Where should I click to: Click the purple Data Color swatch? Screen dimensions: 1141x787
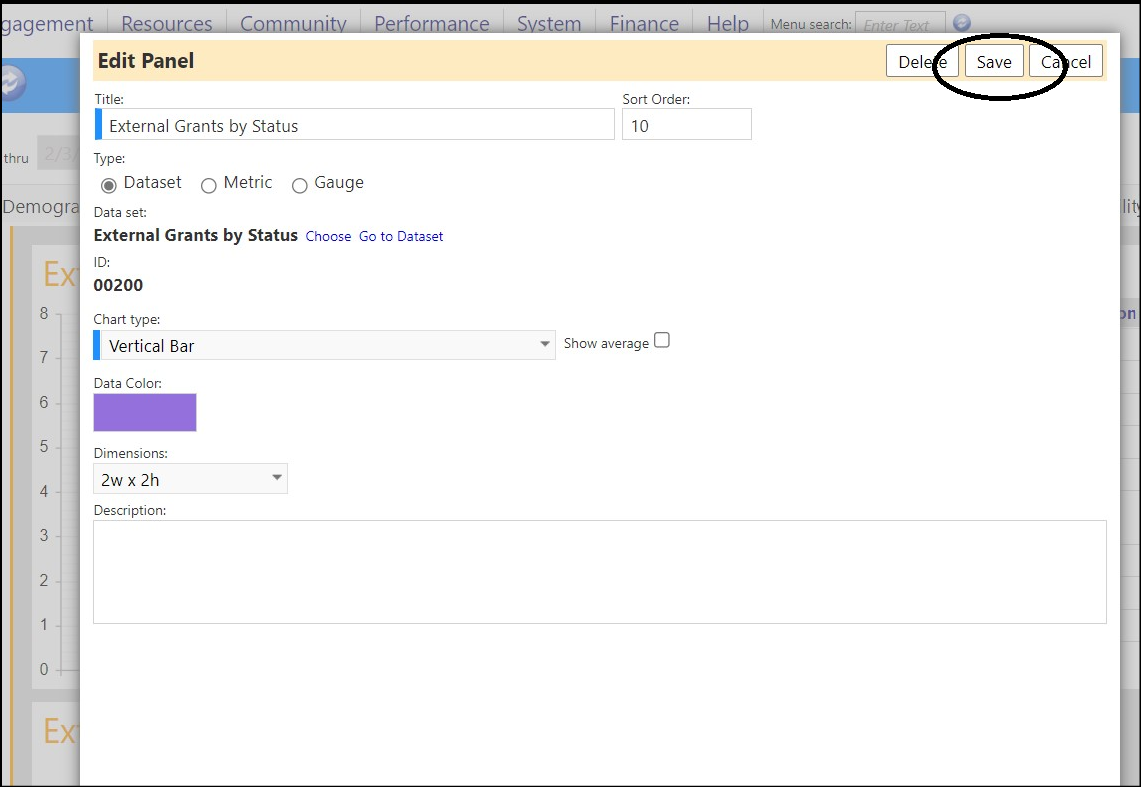145,412
